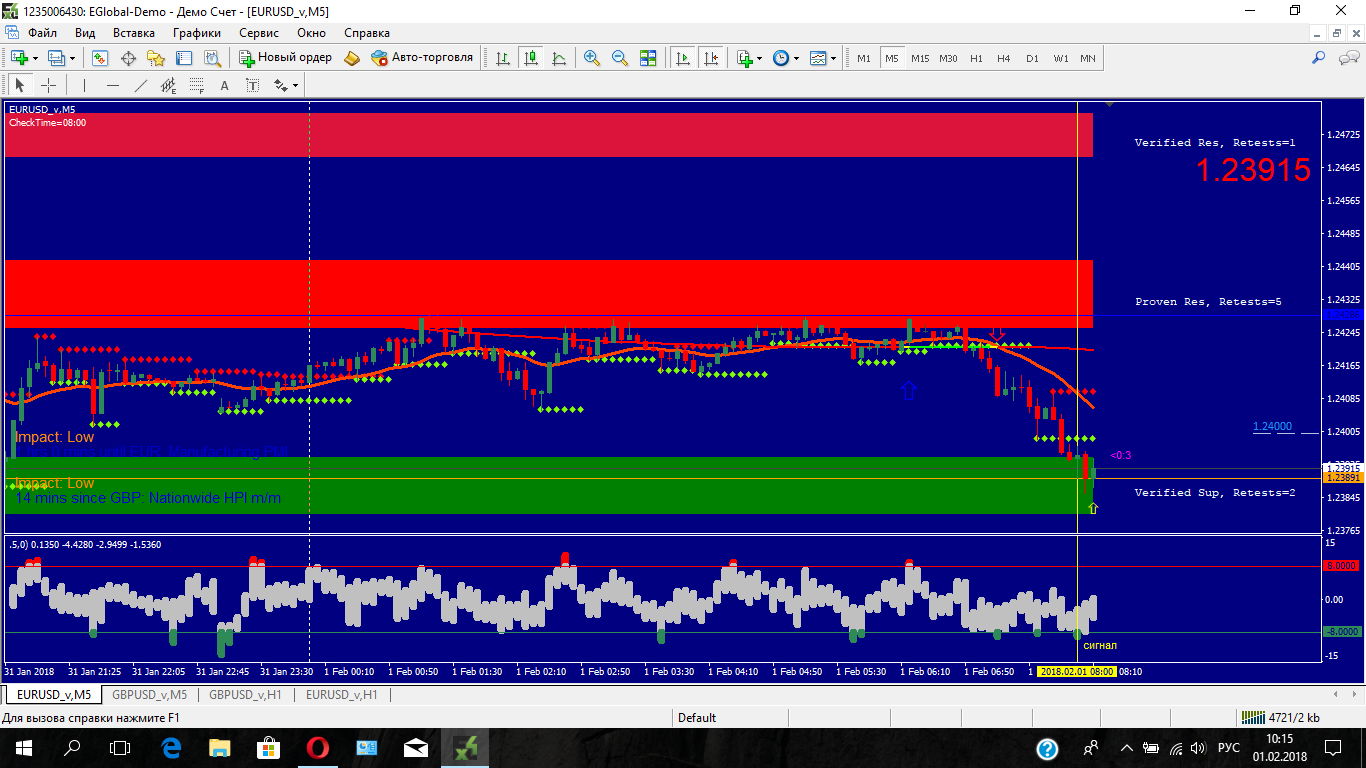
Task: Click Default profile in status bar
Action: point(697,717)
